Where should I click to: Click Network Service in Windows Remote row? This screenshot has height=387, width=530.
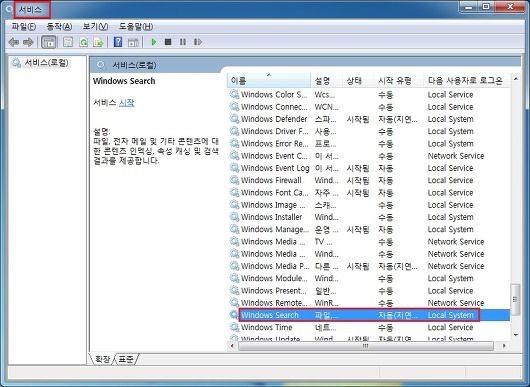point(456,303)
